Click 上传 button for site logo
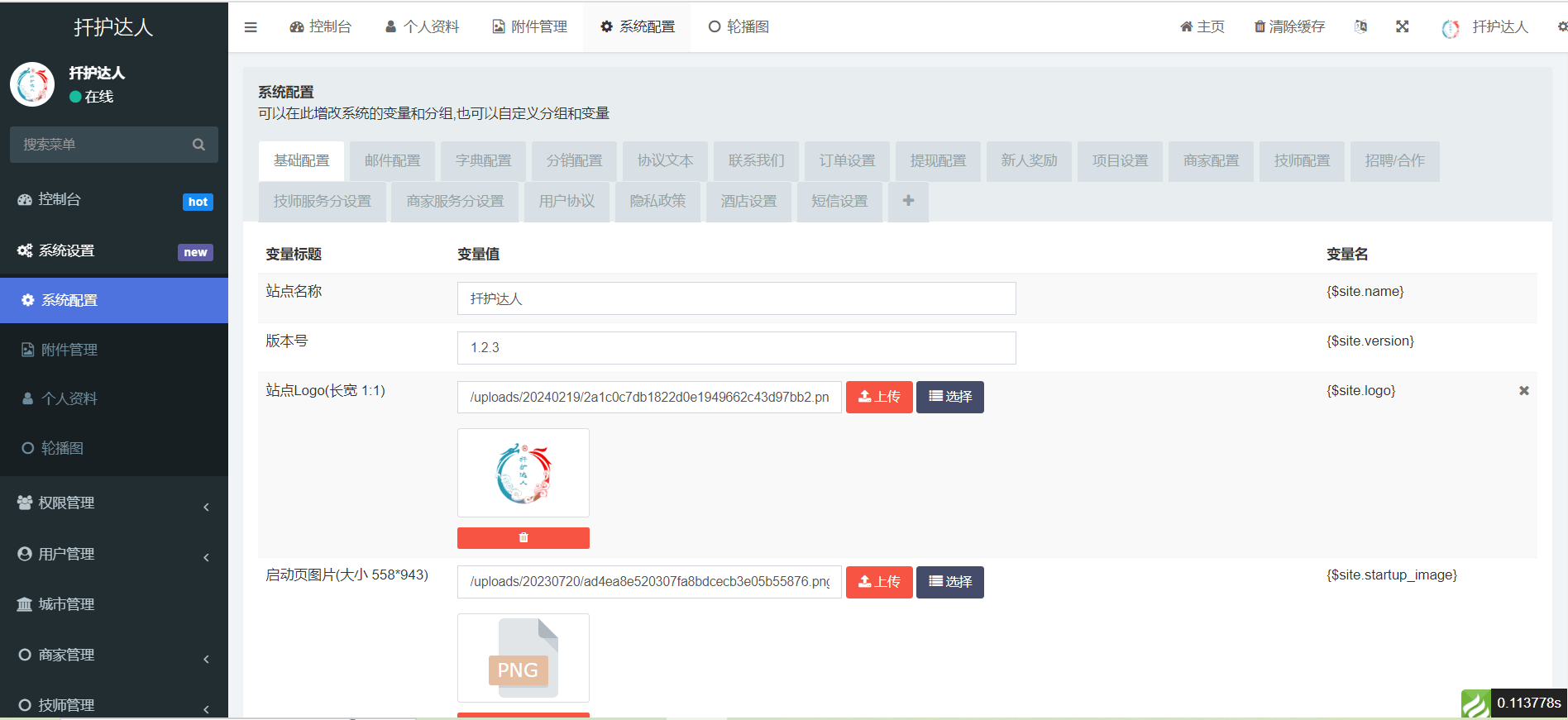Image resolution: width=1568 pixels, height=720 pixels. coord(878,397)
